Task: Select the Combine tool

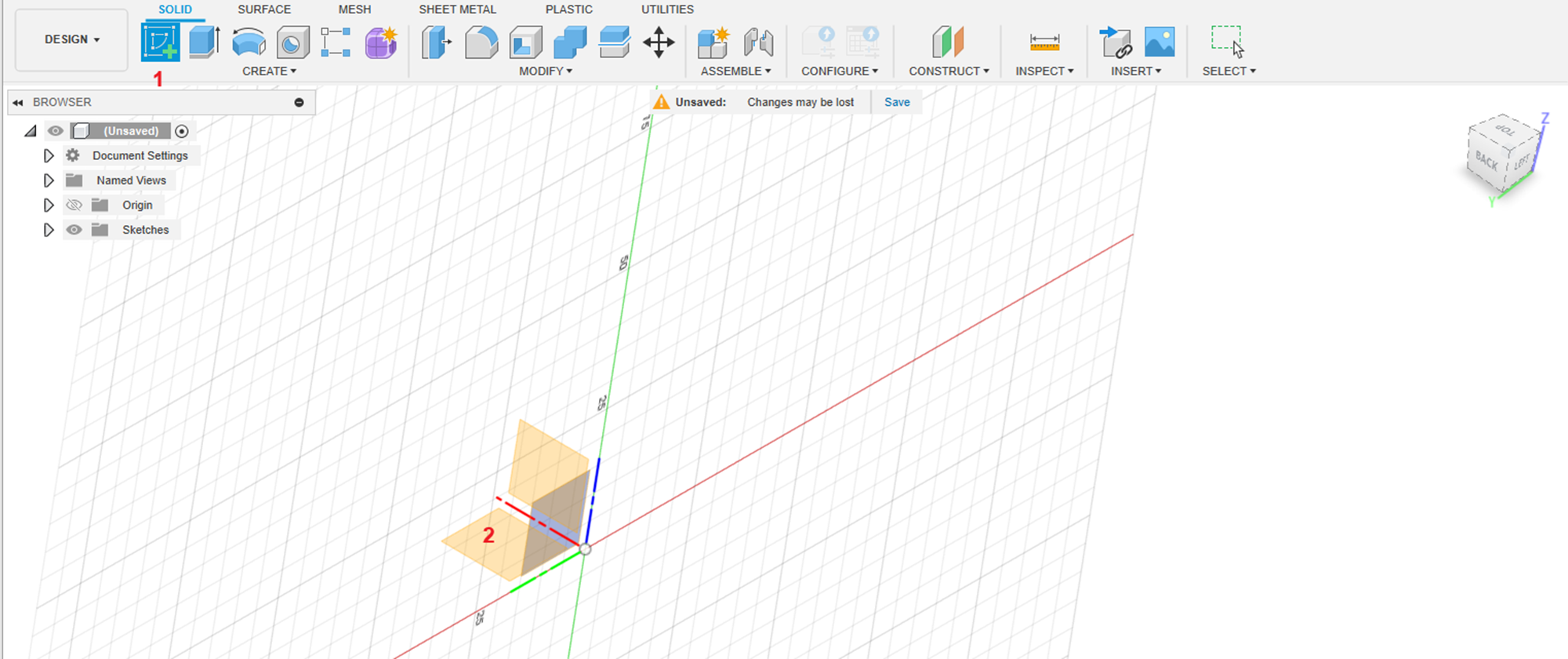Action: click(570, 42)
